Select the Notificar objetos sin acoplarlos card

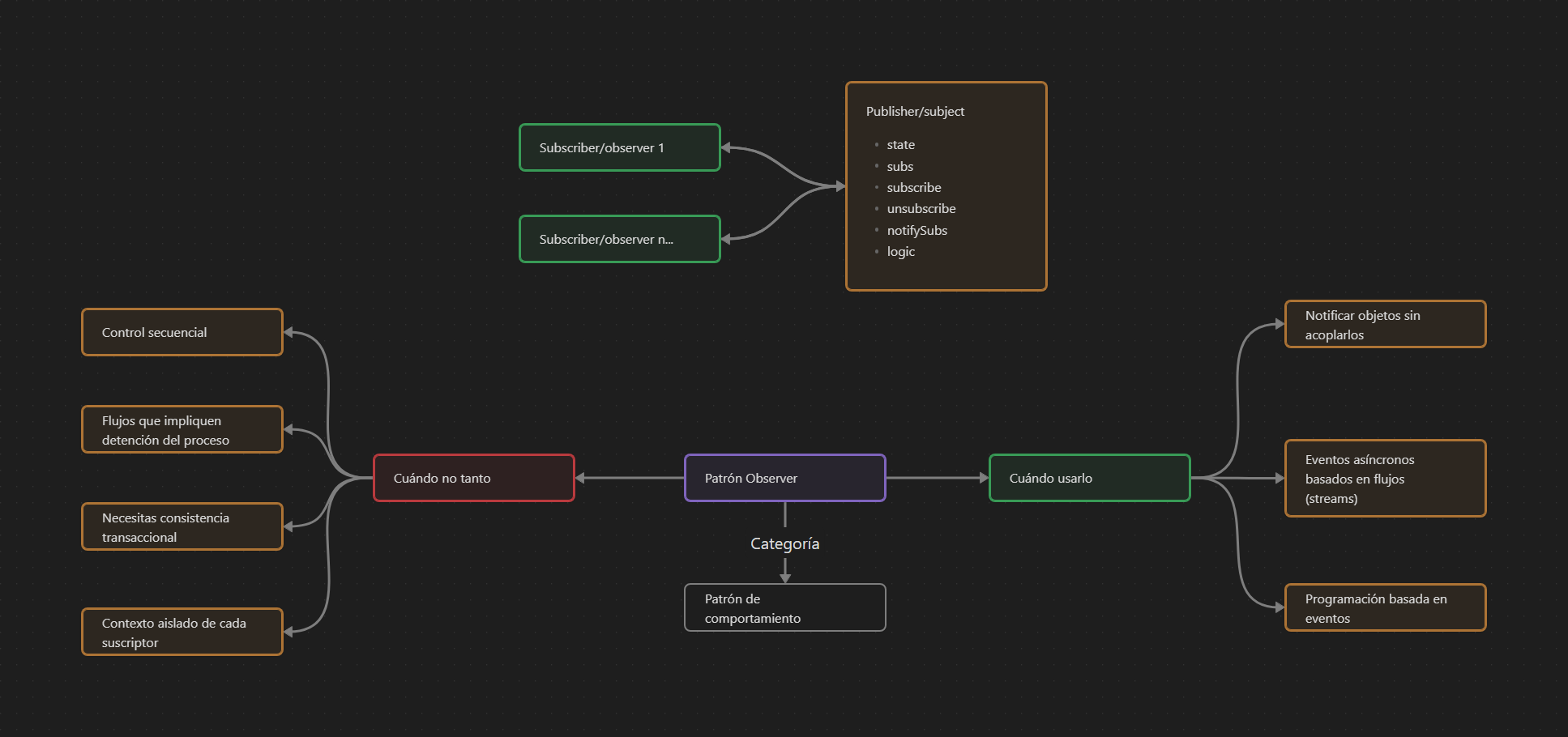[x=1385, y=324]
